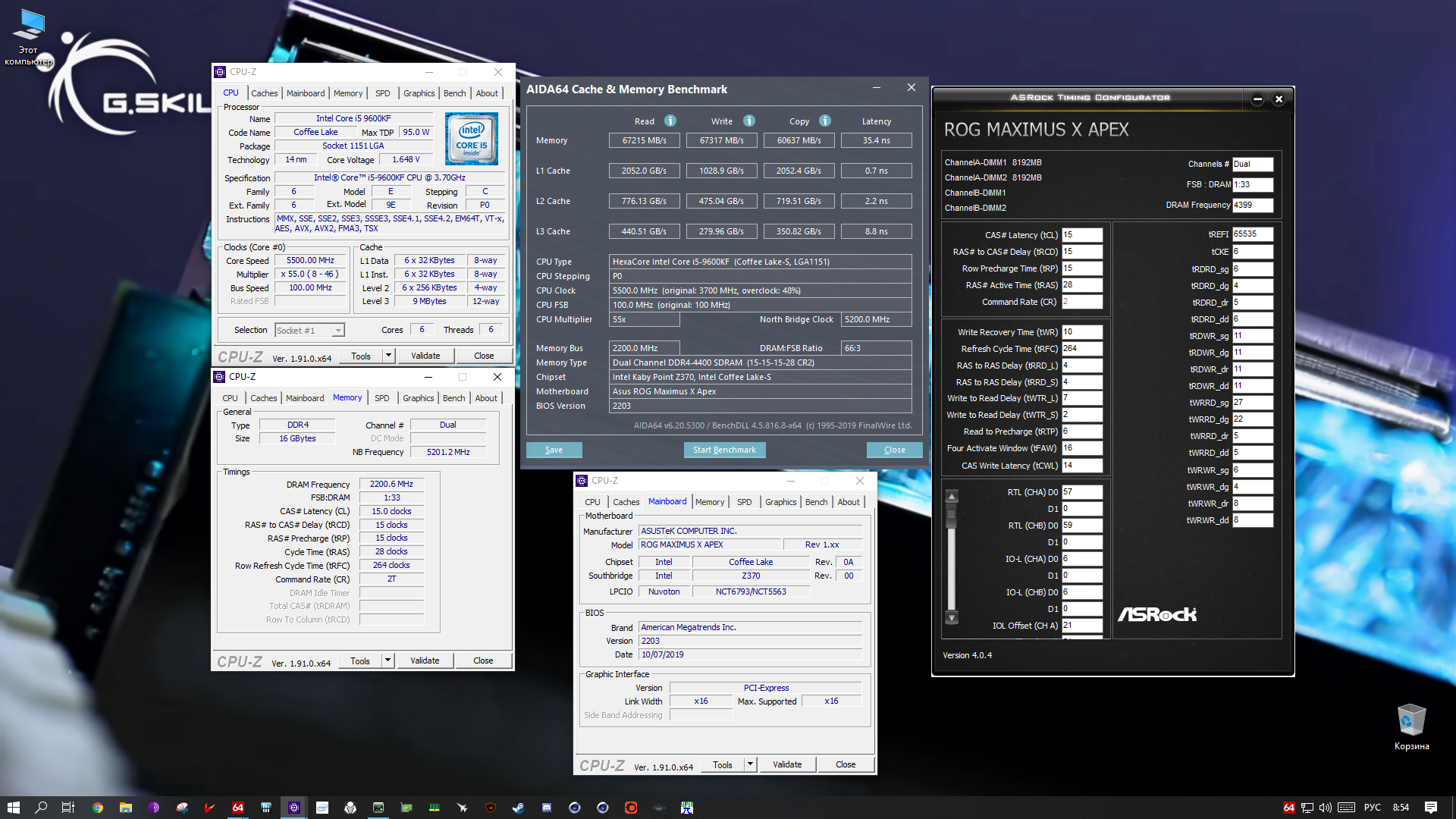1456x819 pixels.
Task: Click Close button in CPU-Z Mainboard window
Action: click(x=846, y=764)
